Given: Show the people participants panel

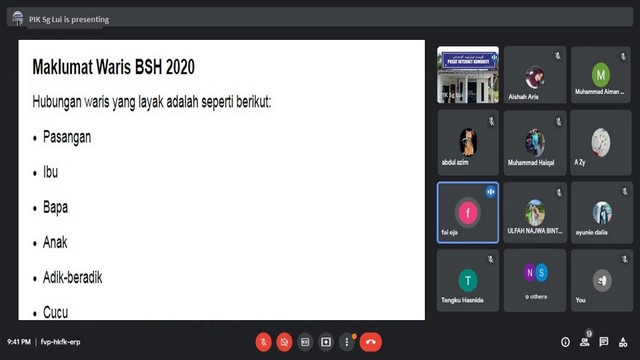Looking at the screenshot, I should [584, 342].
